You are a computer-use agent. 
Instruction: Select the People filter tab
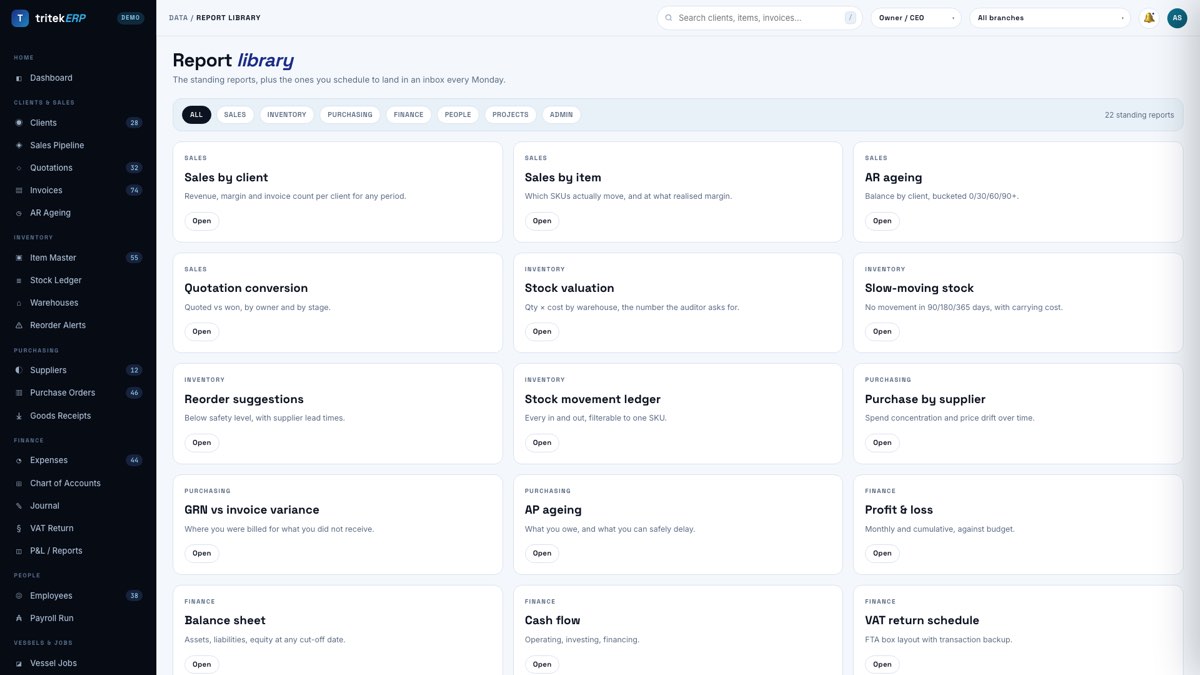pyautogui.click(x=458, y=115)
